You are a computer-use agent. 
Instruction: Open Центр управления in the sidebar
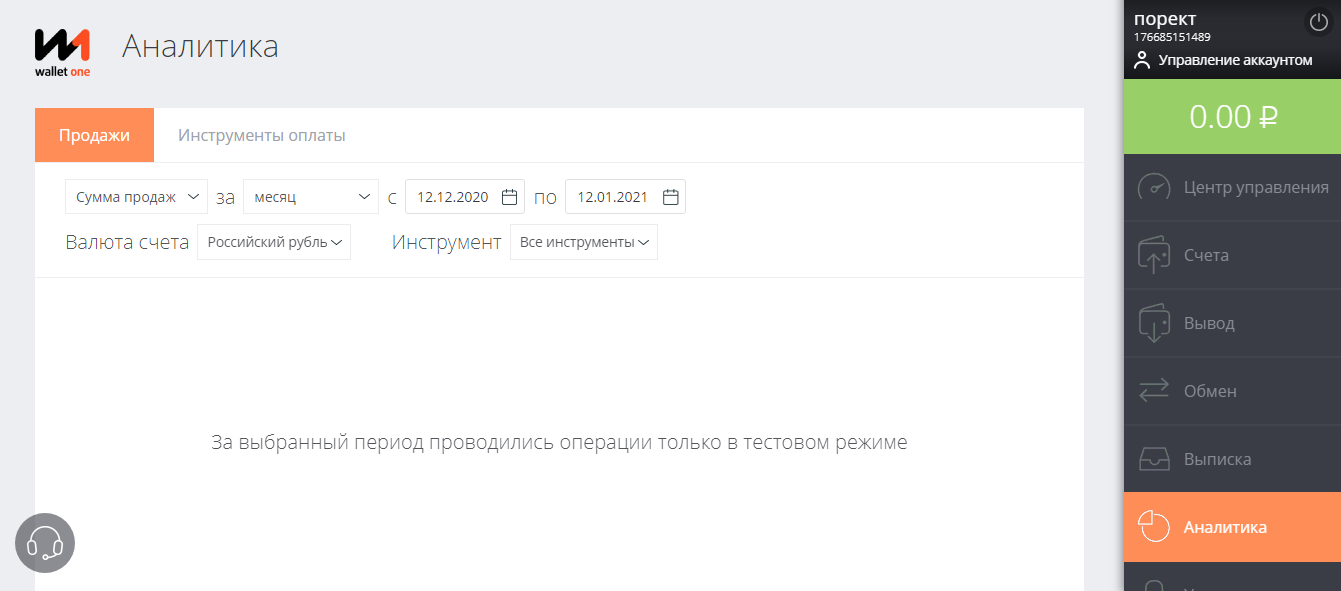(x=1232, y=187)
